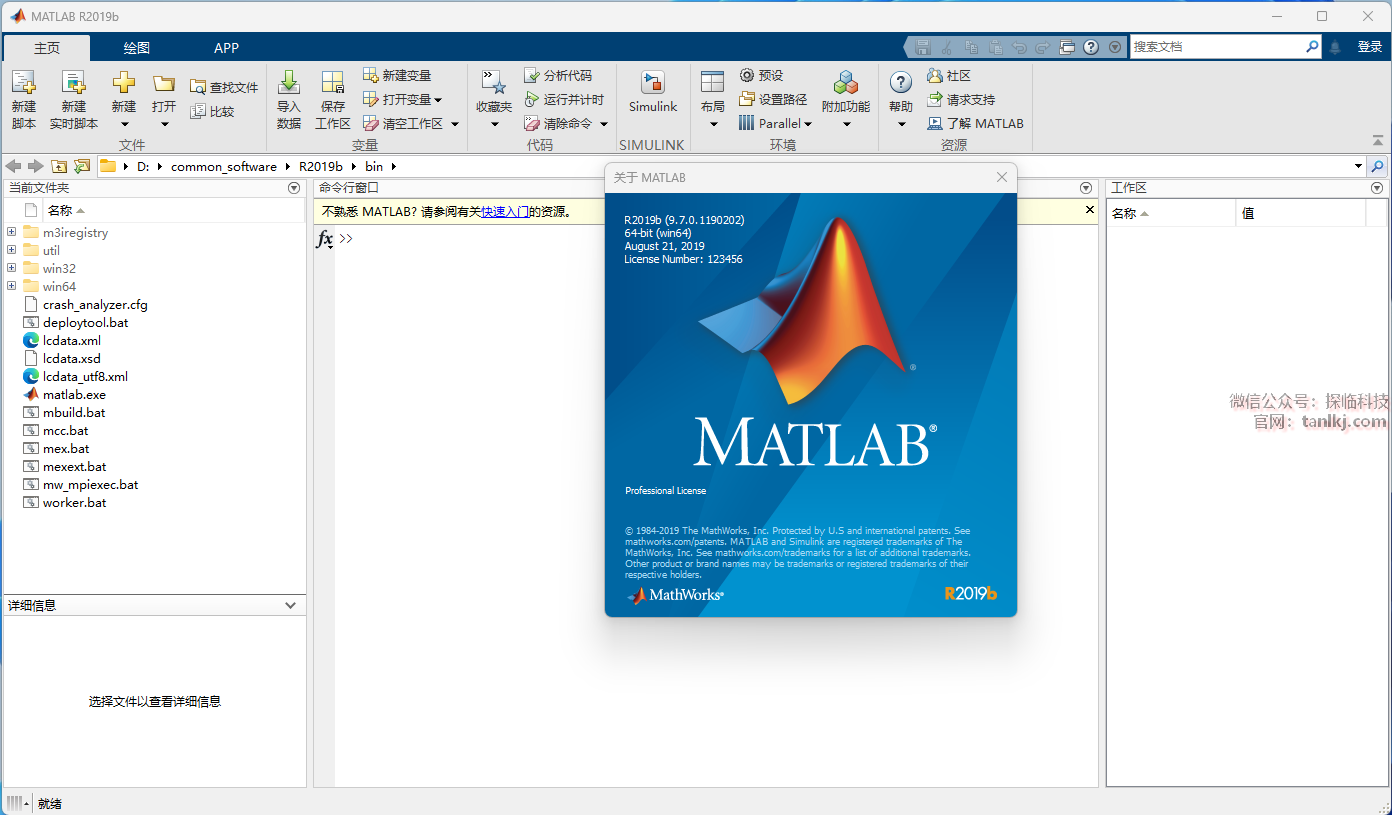Click the browse for folder icon
This screenshot has height=815, width=1392.
(x=82, y=166)
